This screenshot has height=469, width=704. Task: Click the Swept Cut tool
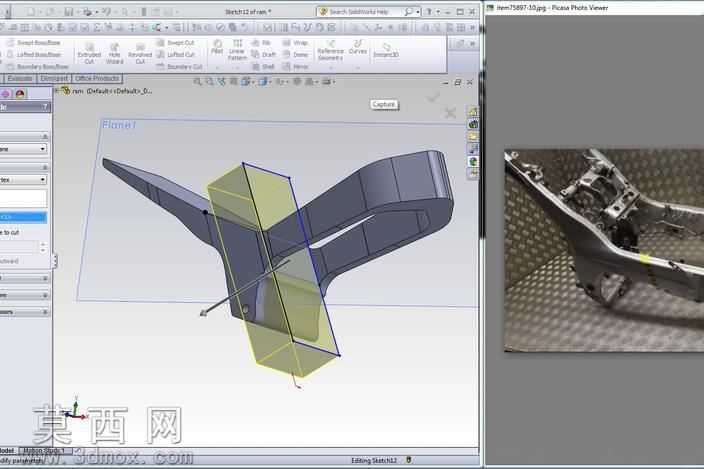click(176, 43)
